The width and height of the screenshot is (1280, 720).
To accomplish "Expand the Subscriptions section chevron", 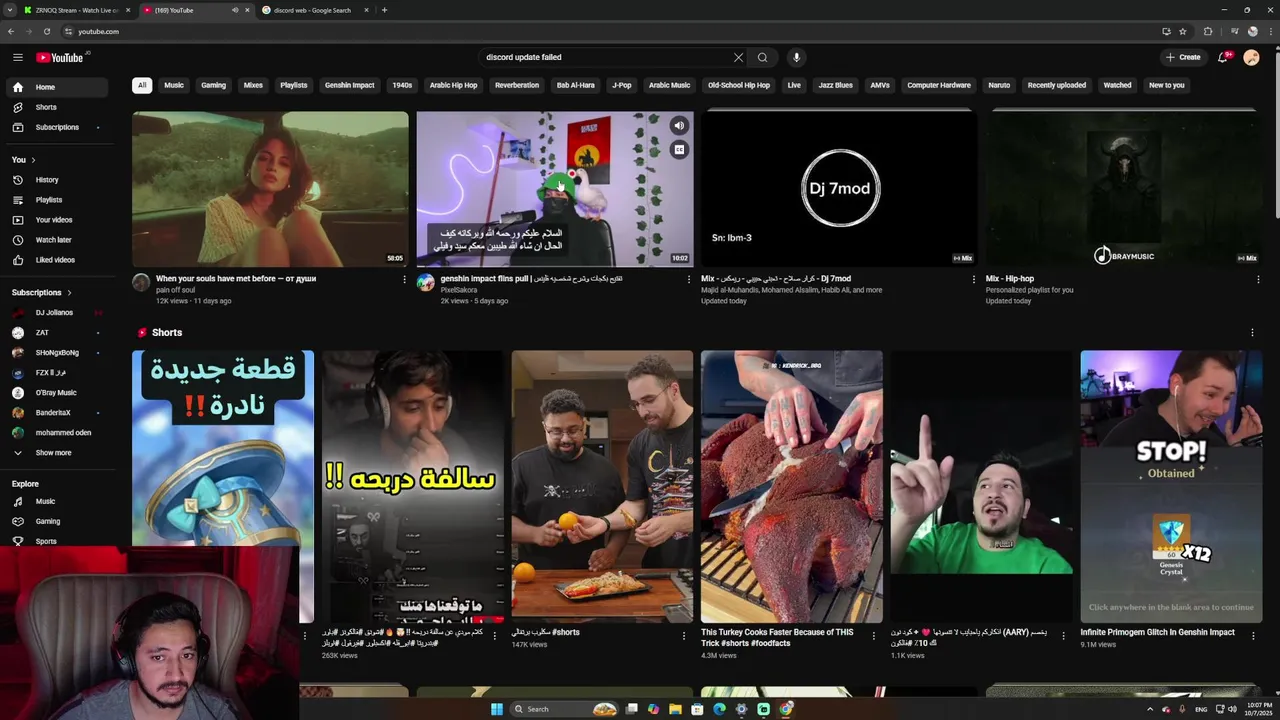I will tap(69, 293).
